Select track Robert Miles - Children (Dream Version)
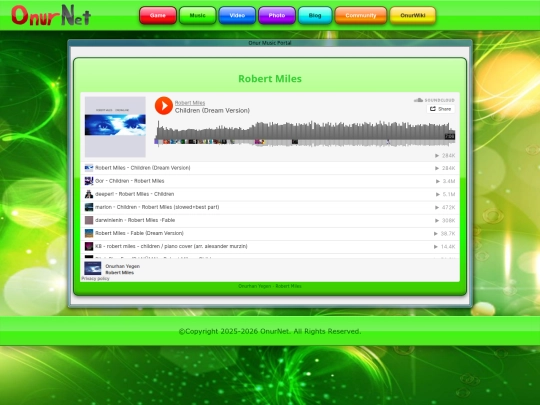 pyautogui.click(x=270, y=168)
